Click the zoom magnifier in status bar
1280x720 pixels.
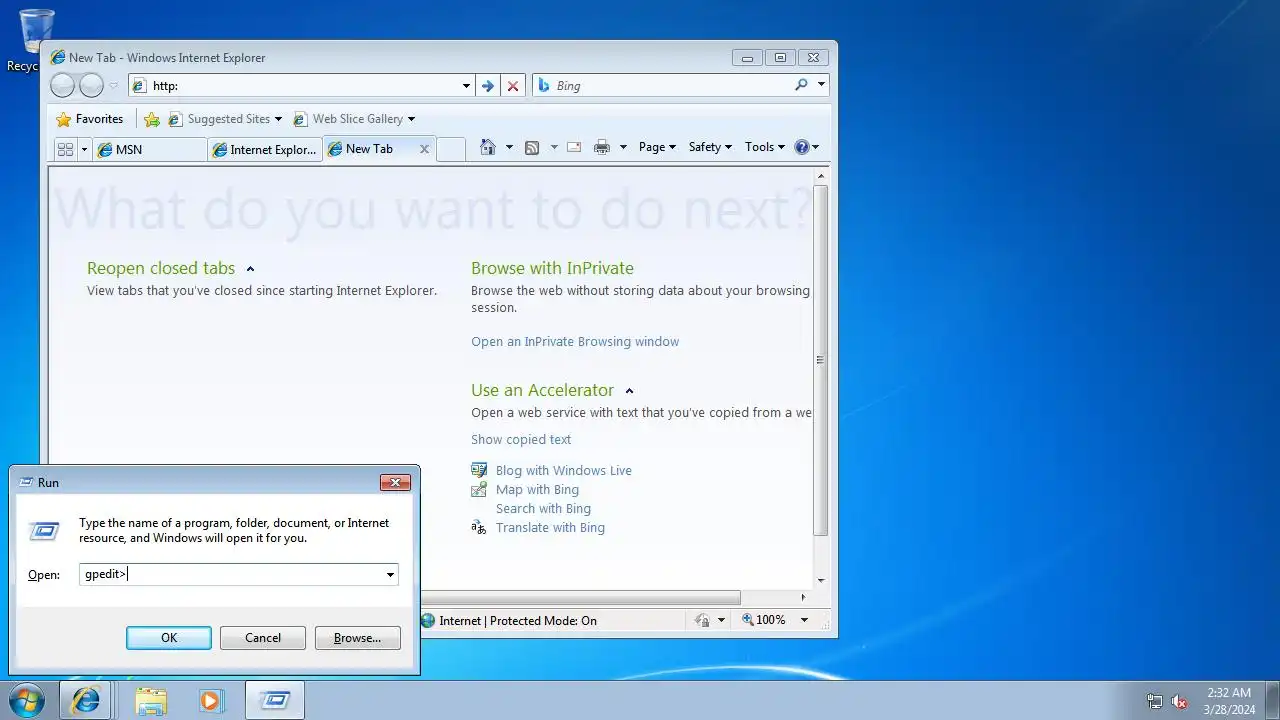[748, 620]
